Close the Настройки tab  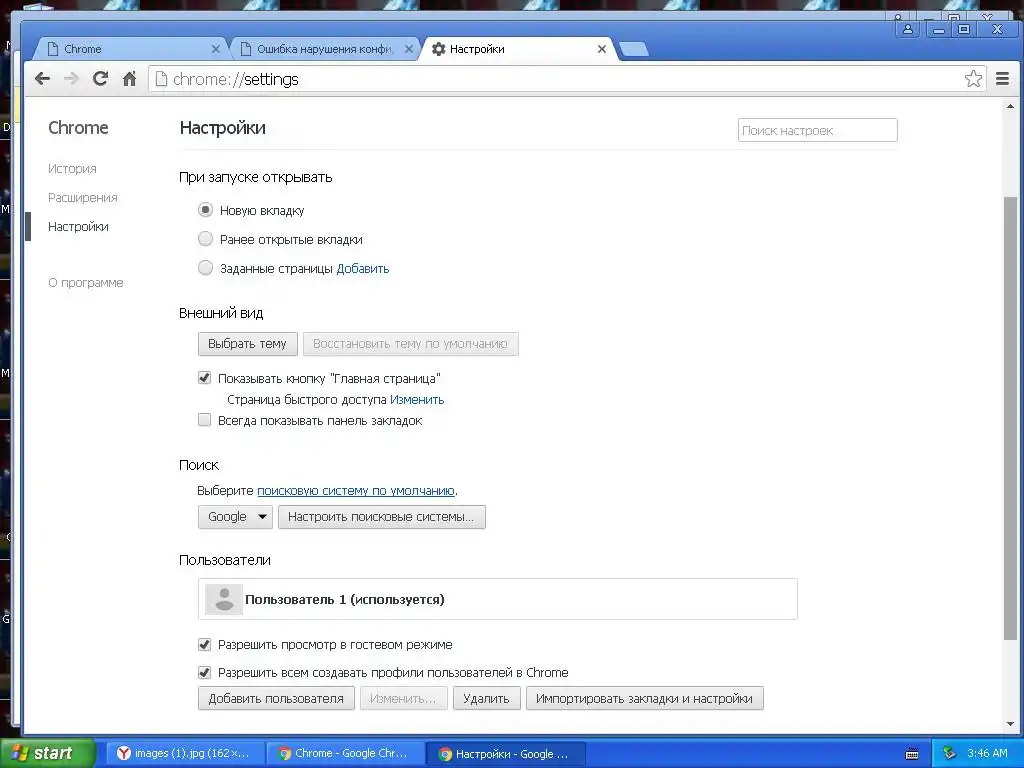coord(601,49)
